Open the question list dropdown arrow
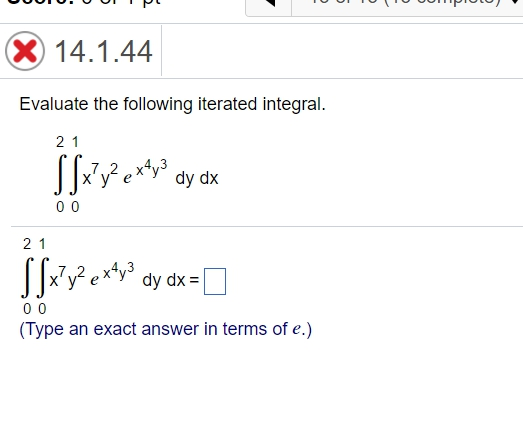Image resolution: width=523 pixels, height=426 pixels. tap(519, 3)
